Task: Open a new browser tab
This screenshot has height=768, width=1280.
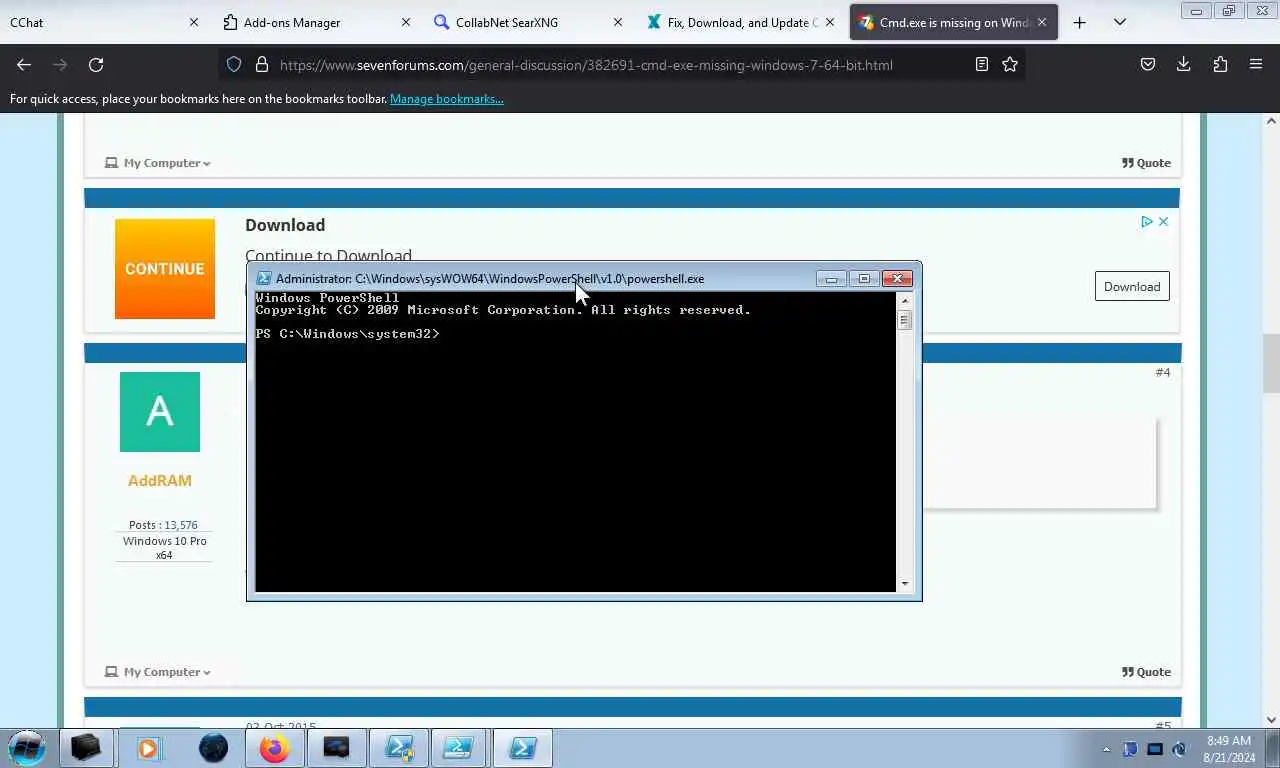Action: (1079, 22)
